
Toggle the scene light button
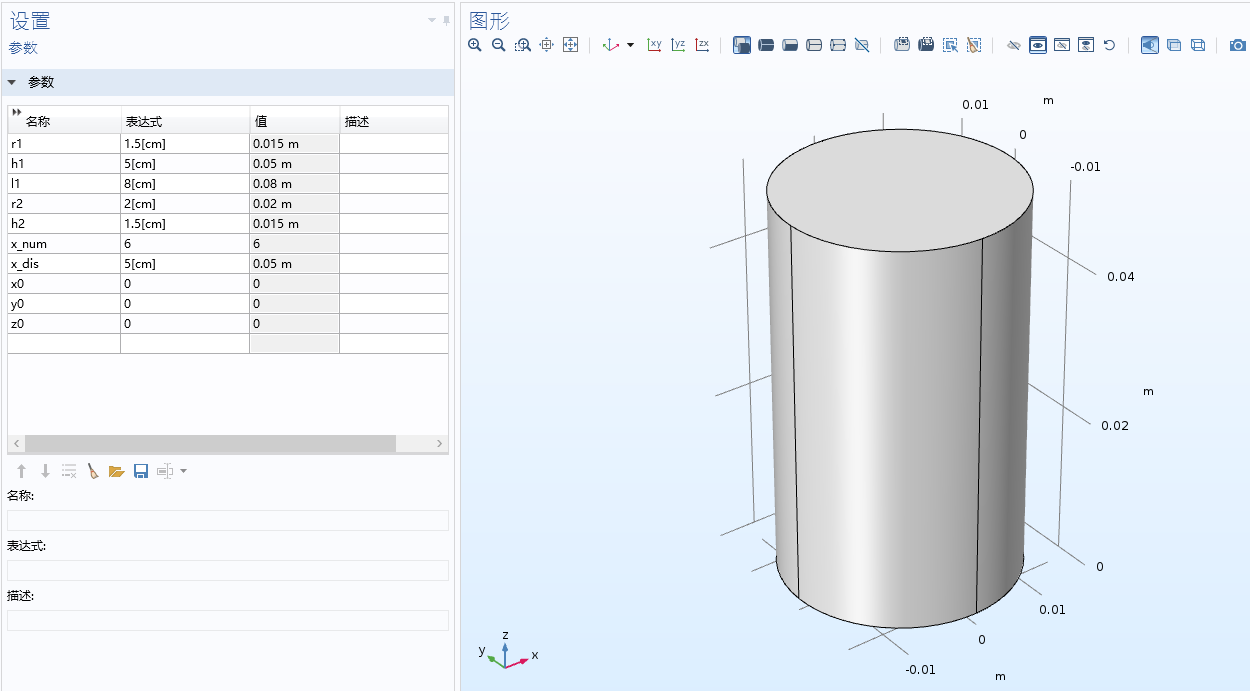1150,45
